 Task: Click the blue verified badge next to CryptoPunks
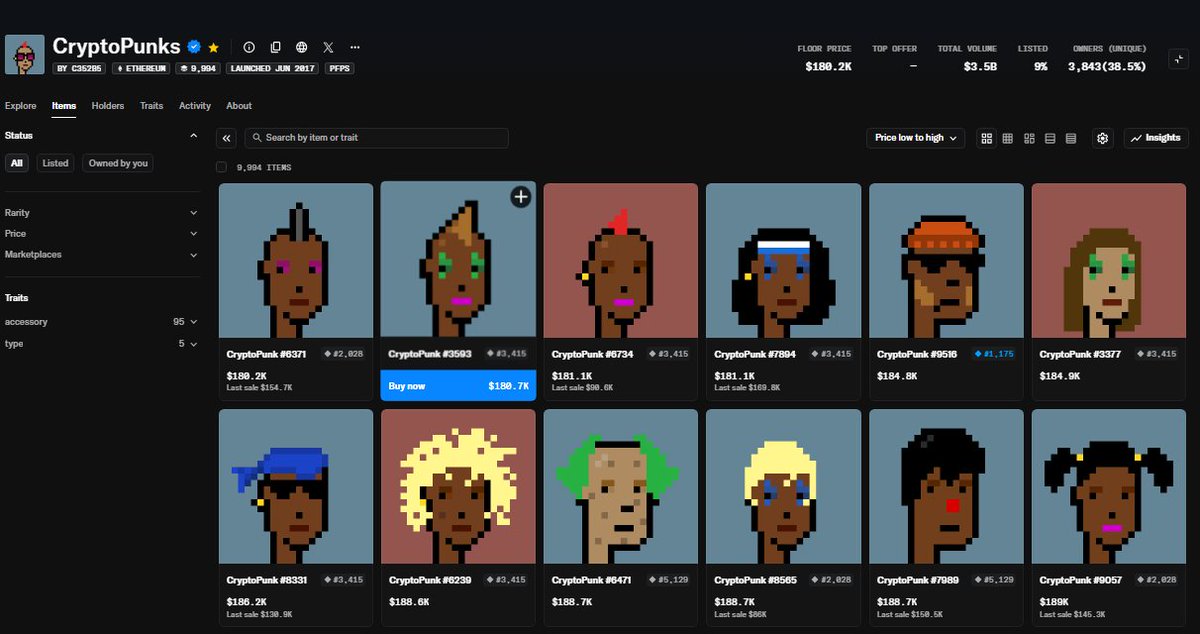pos(195,47)
